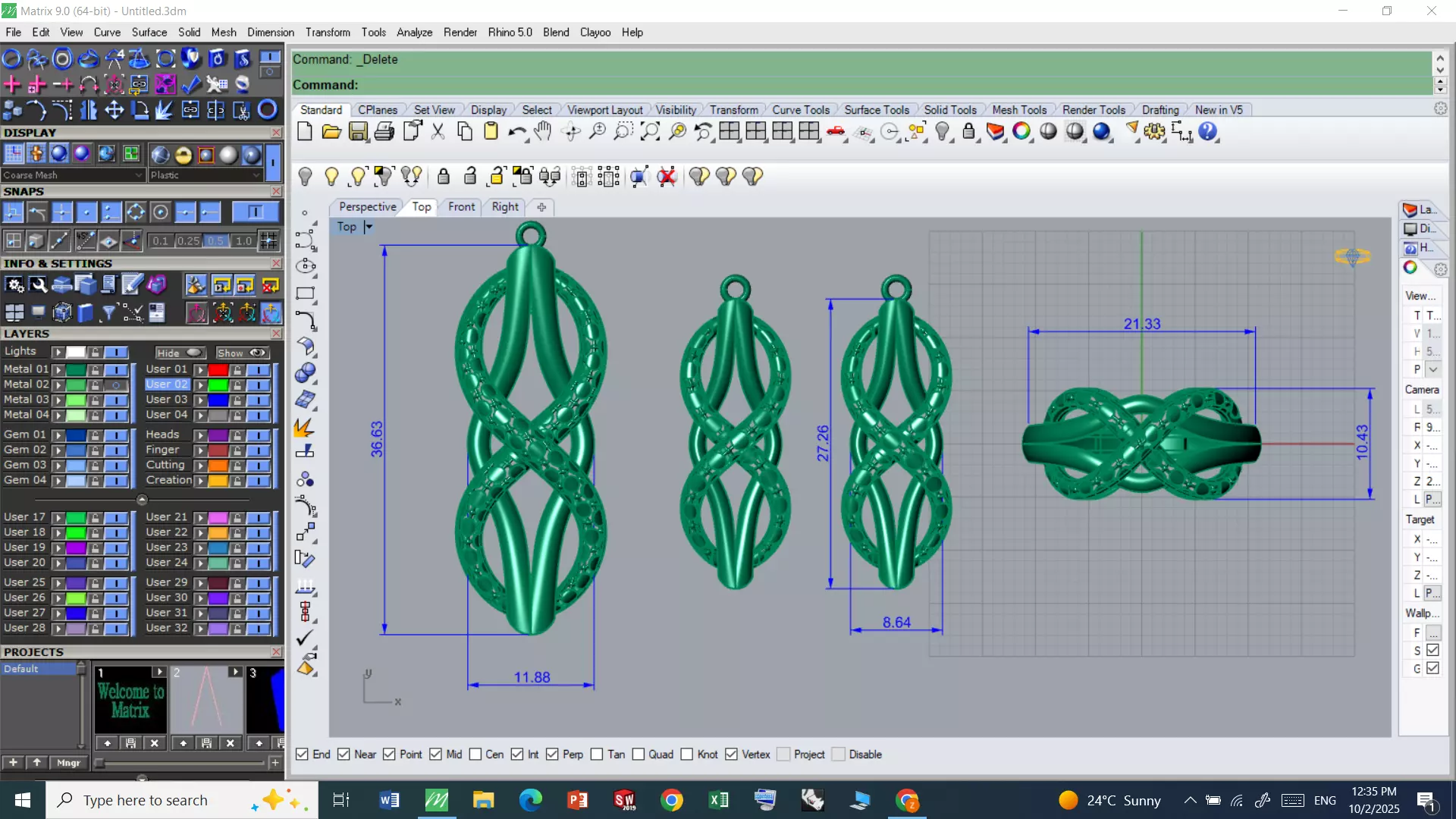Open the Surface Tools toolbar tab
Viewport: 1456px width, 819px height.
click(x=877, y=110)
